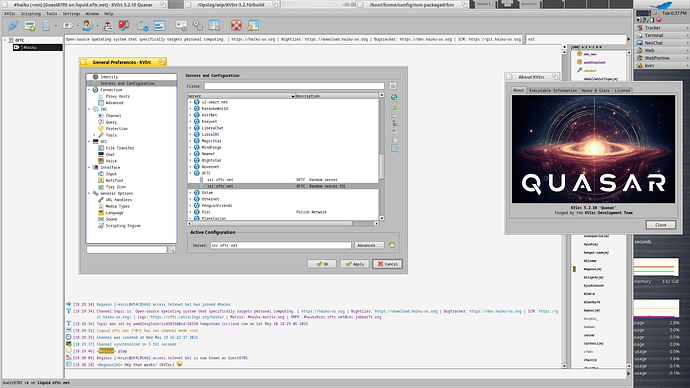Open new IRC context toolbar icon
The image size is (690, 388).
point(29,26)
